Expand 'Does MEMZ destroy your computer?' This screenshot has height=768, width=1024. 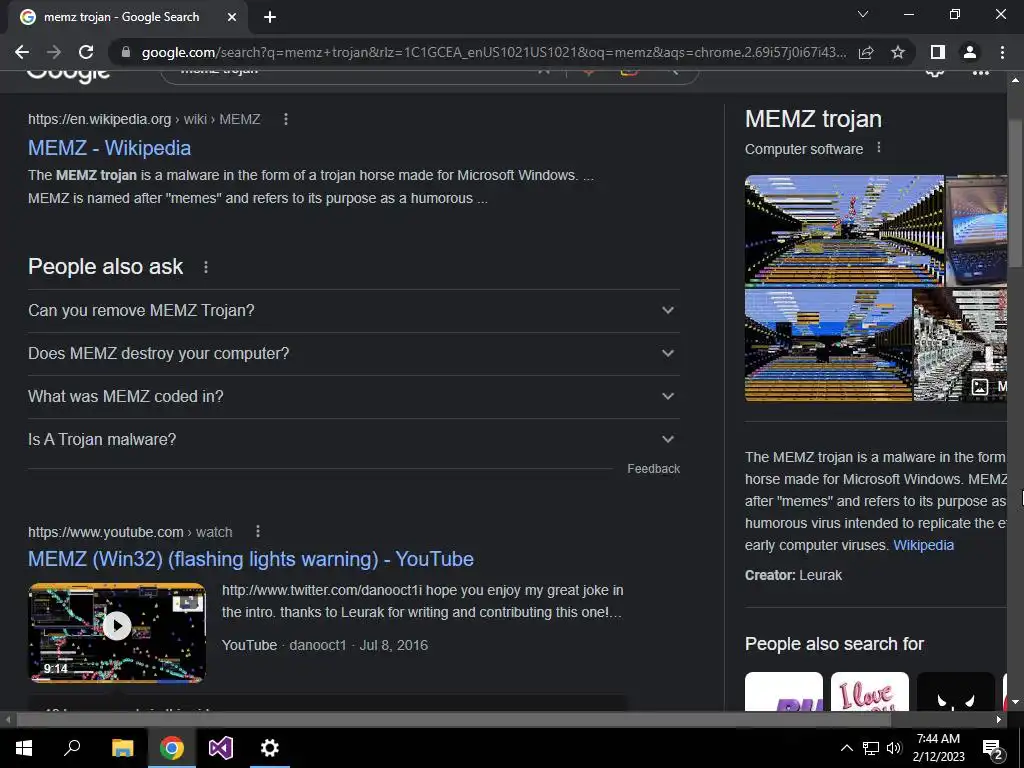coord(353,353)
